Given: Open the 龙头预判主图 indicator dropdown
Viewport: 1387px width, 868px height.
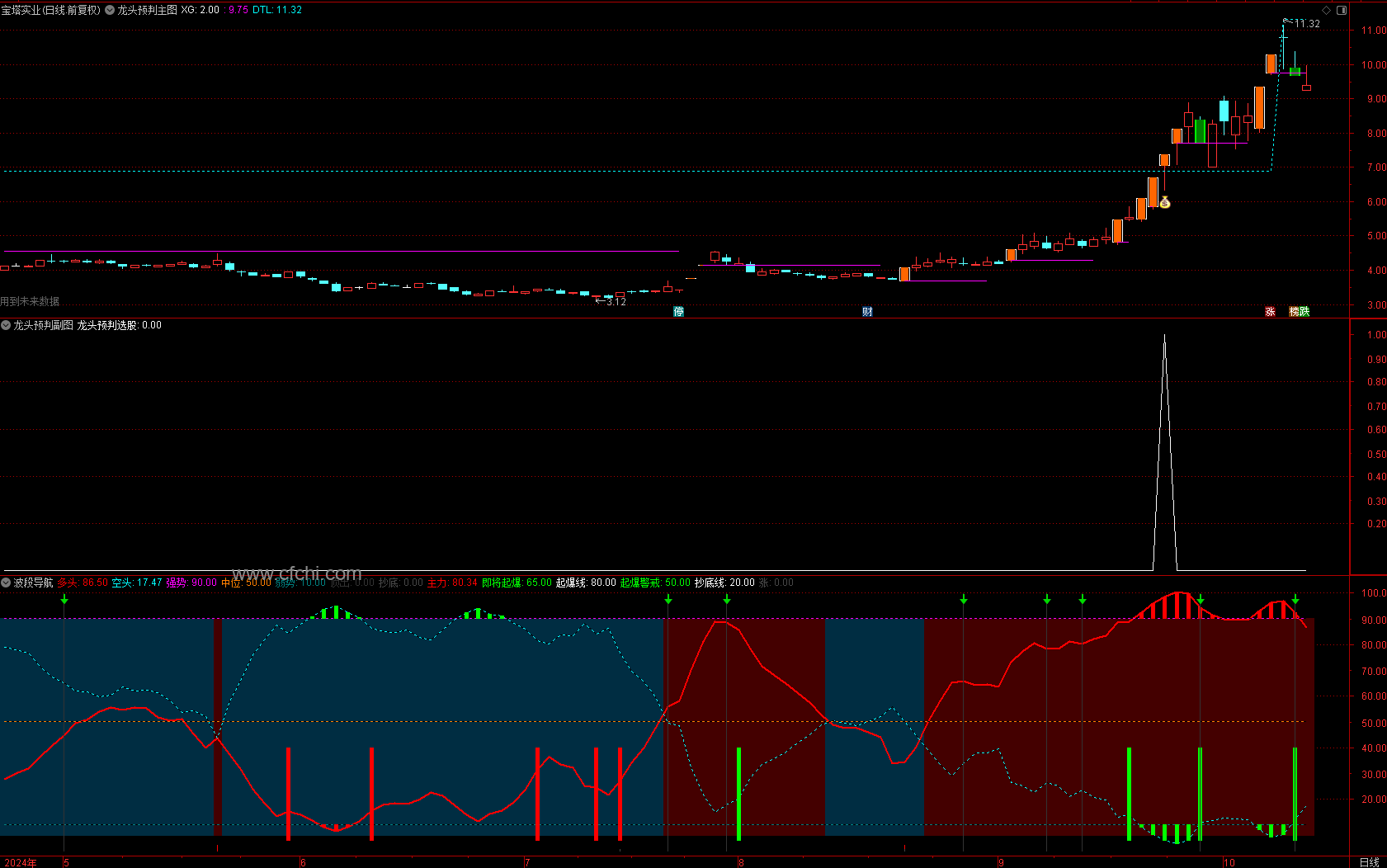Looking at the screenshot, I should (110, 10).
